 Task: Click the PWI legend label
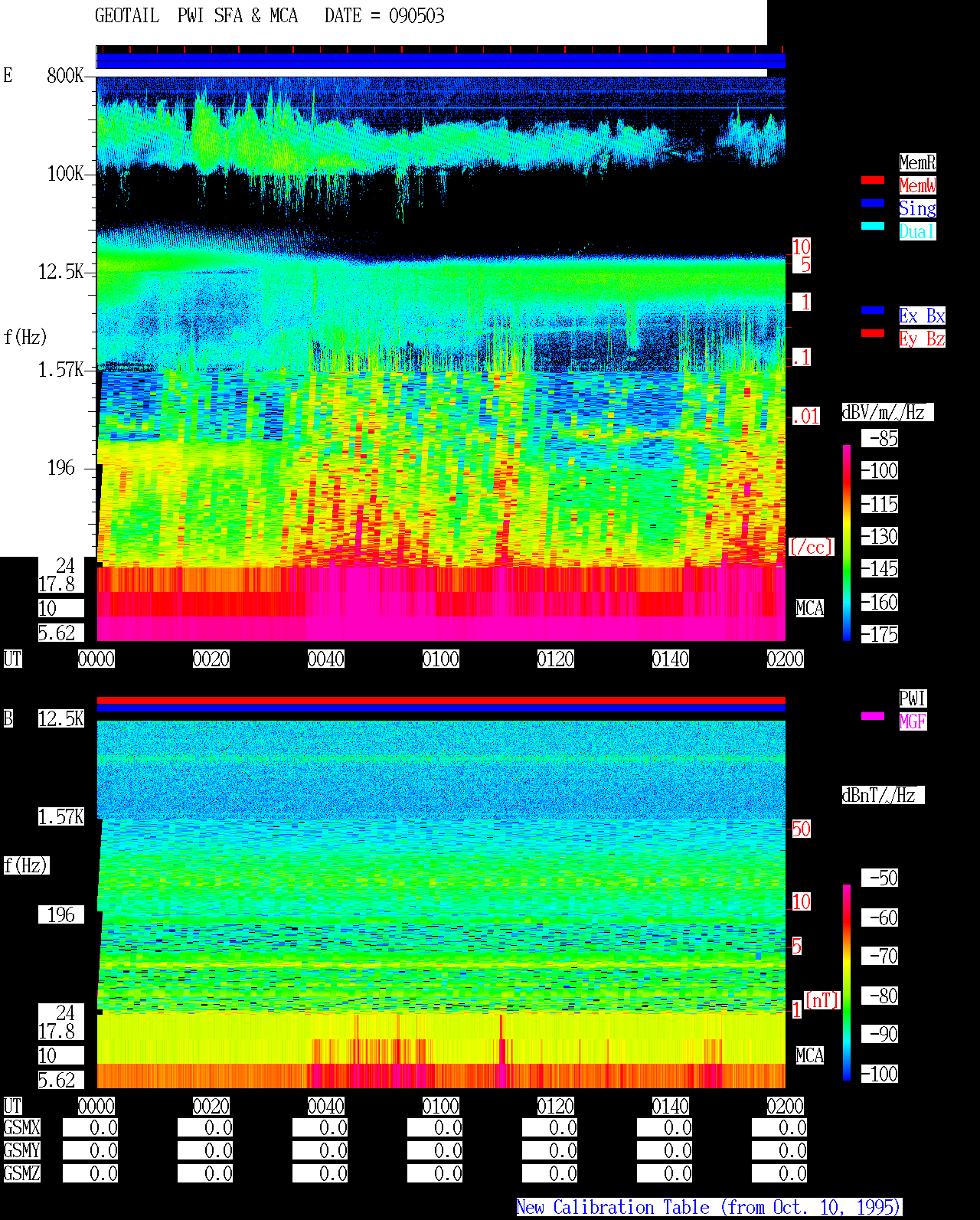pos(913,698)
